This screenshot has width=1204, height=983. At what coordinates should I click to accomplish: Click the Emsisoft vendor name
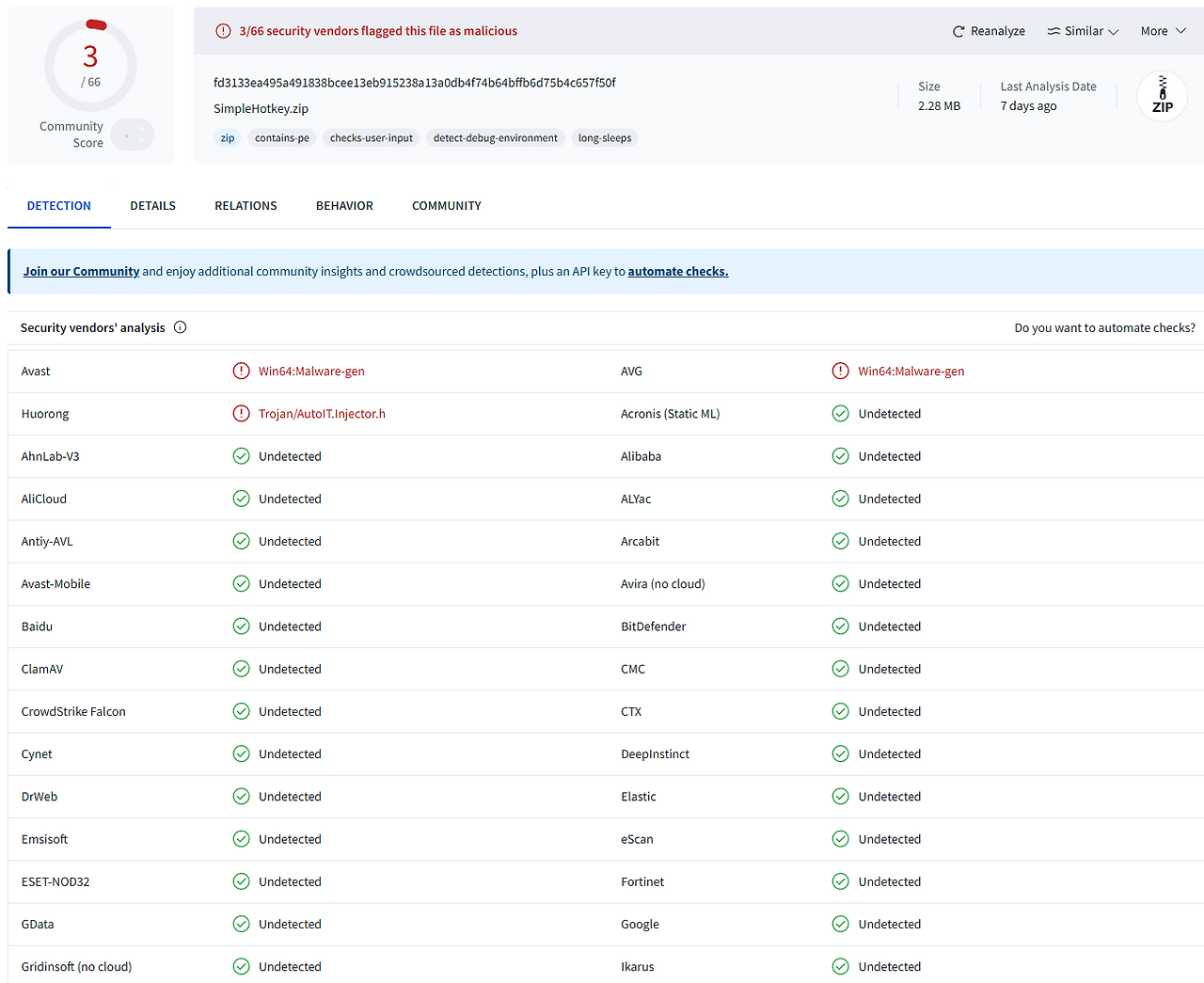[44, 839]
